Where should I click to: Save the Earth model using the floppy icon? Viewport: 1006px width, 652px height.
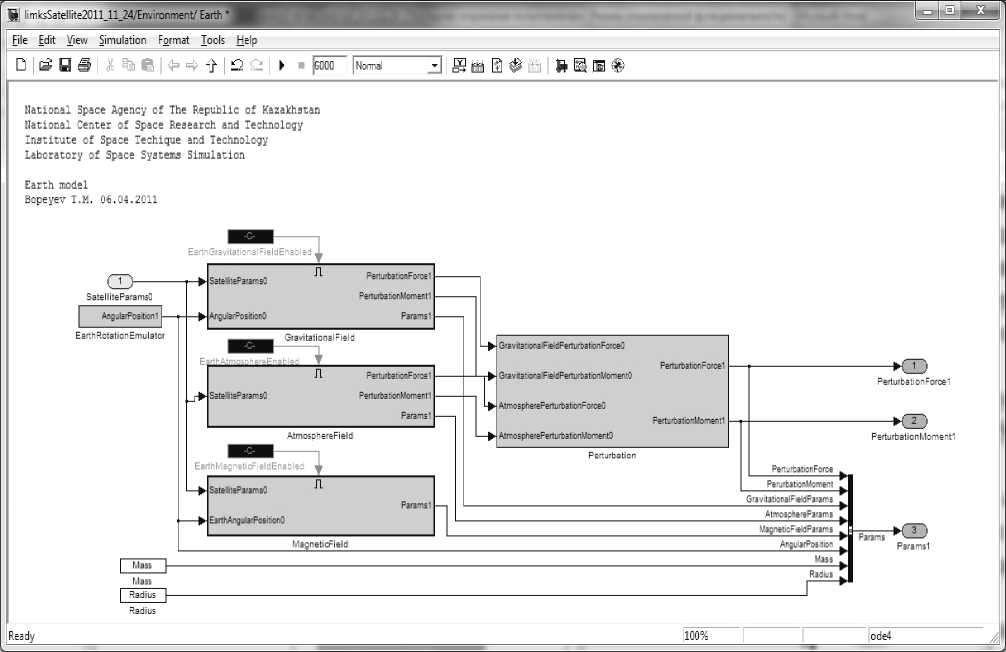tap(65, 65)
